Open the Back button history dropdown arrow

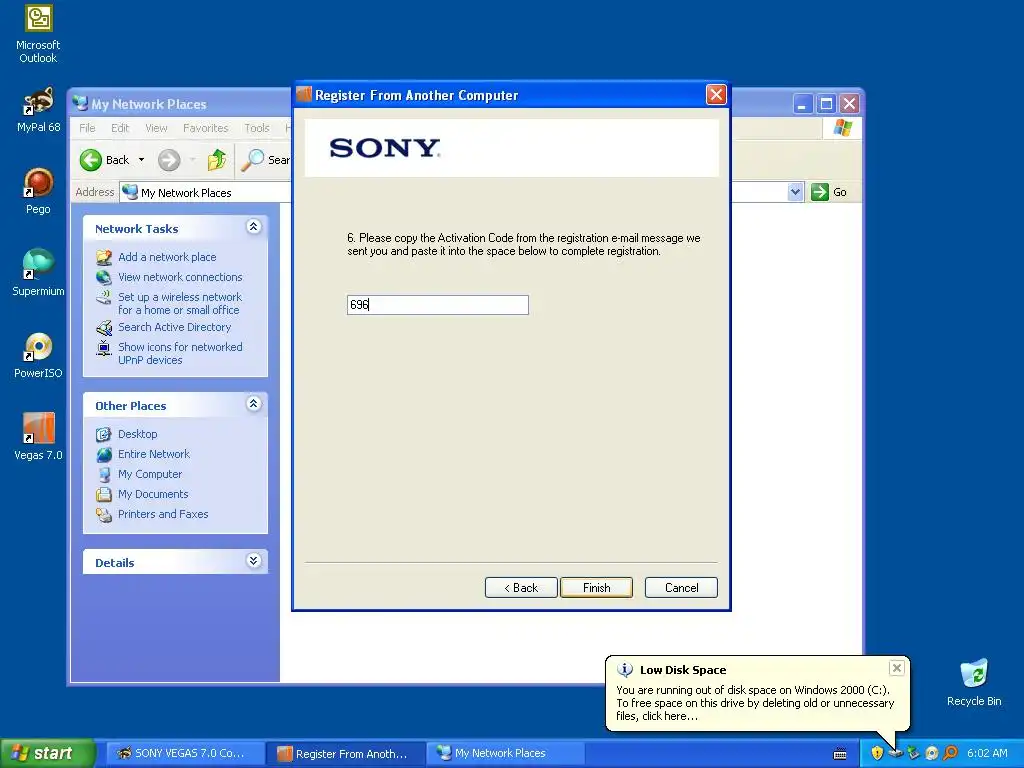coord(141,160)
